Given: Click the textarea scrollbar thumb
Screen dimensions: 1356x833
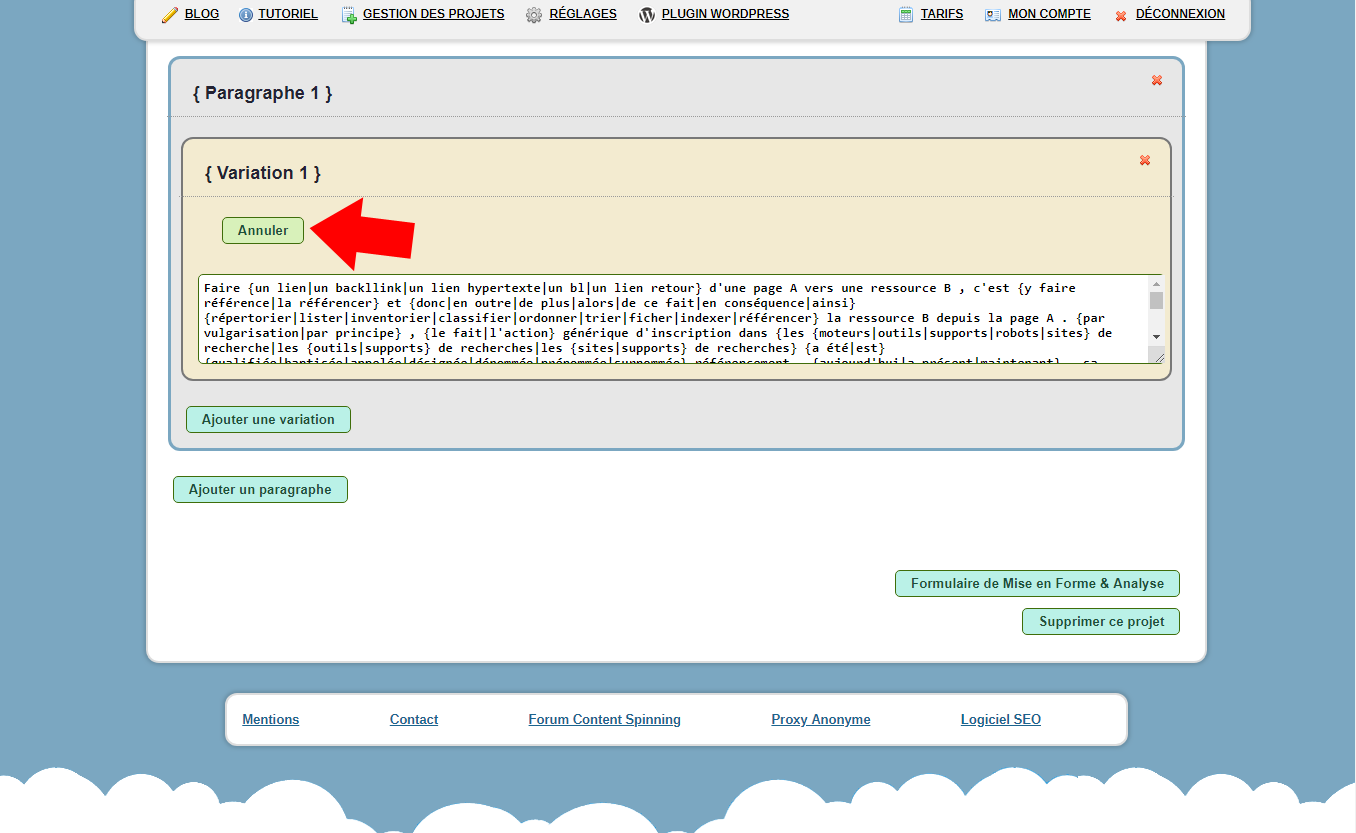Looking at the screenshot, I should click(x=1156, y=300).
